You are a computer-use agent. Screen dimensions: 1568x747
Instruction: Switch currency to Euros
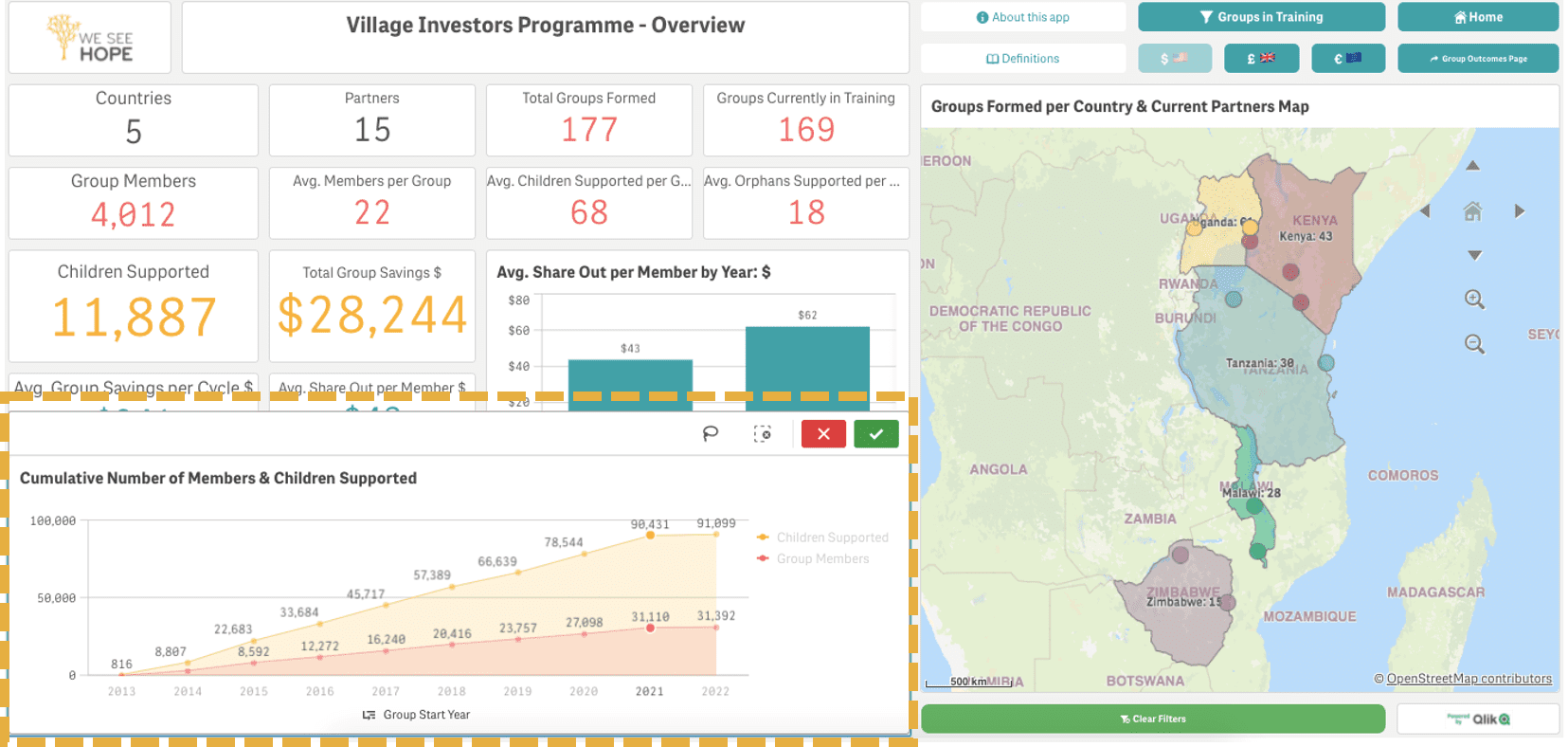point(1348,58)
